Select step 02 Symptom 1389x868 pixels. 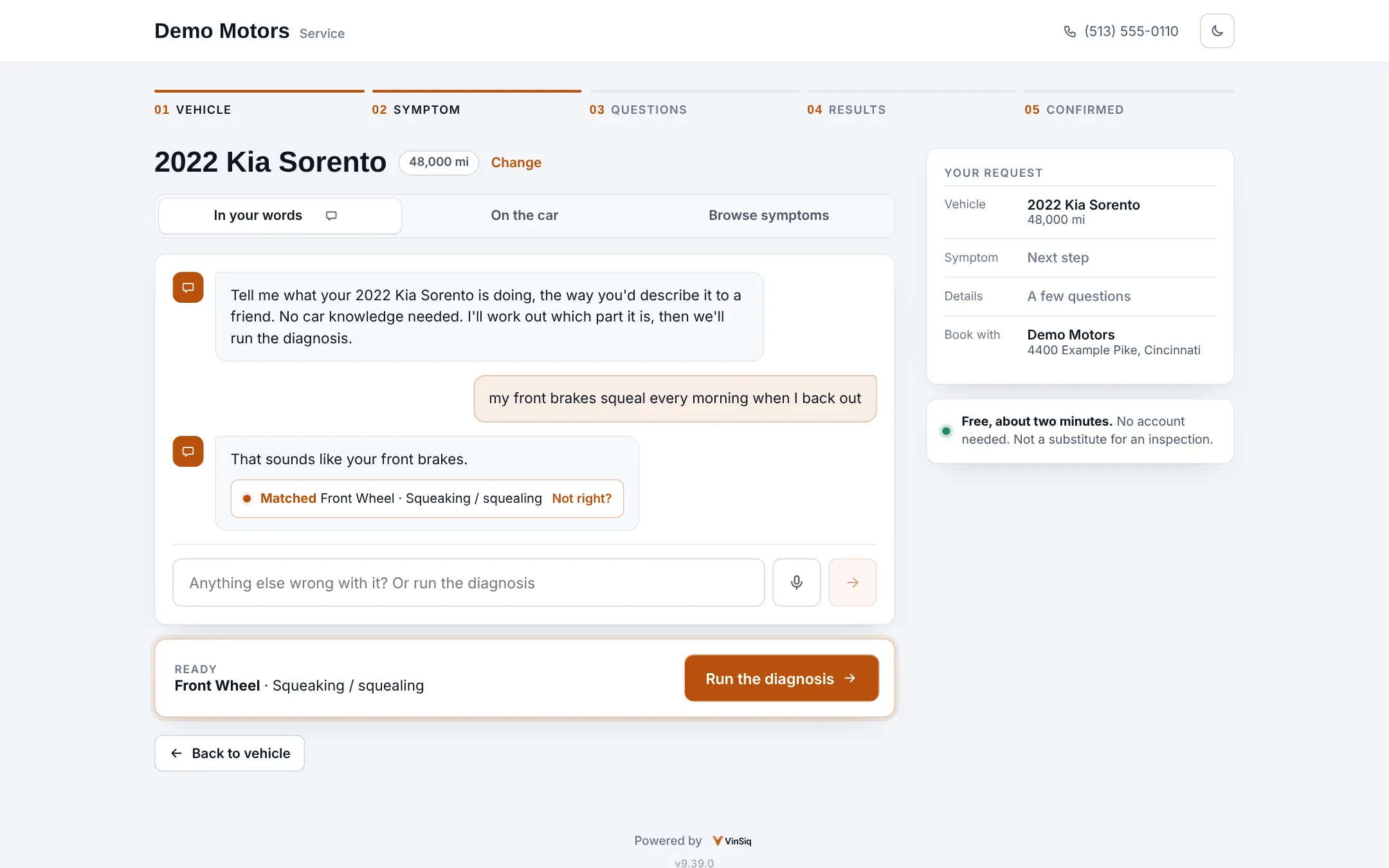pyautogui.click(x=477, y=104)
